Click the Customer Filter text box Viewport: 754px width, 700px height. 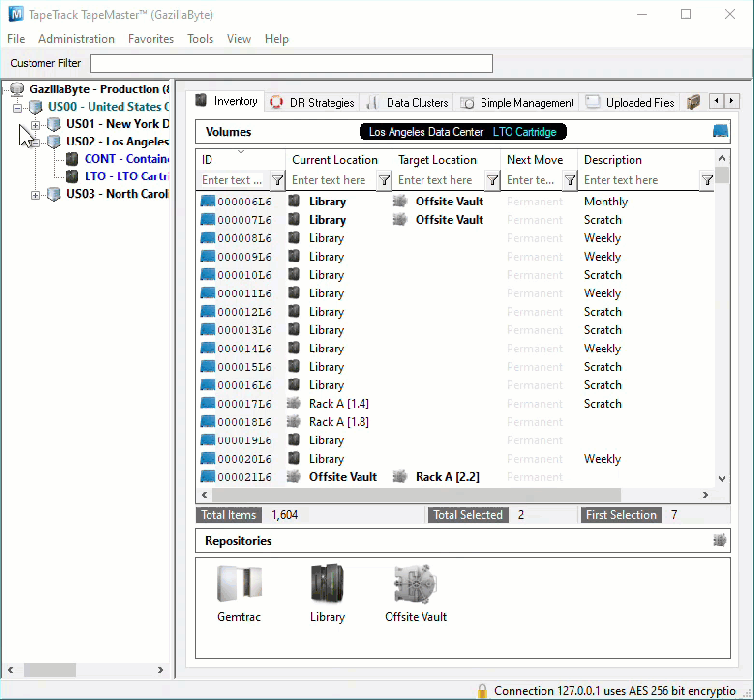coord(291,63)
